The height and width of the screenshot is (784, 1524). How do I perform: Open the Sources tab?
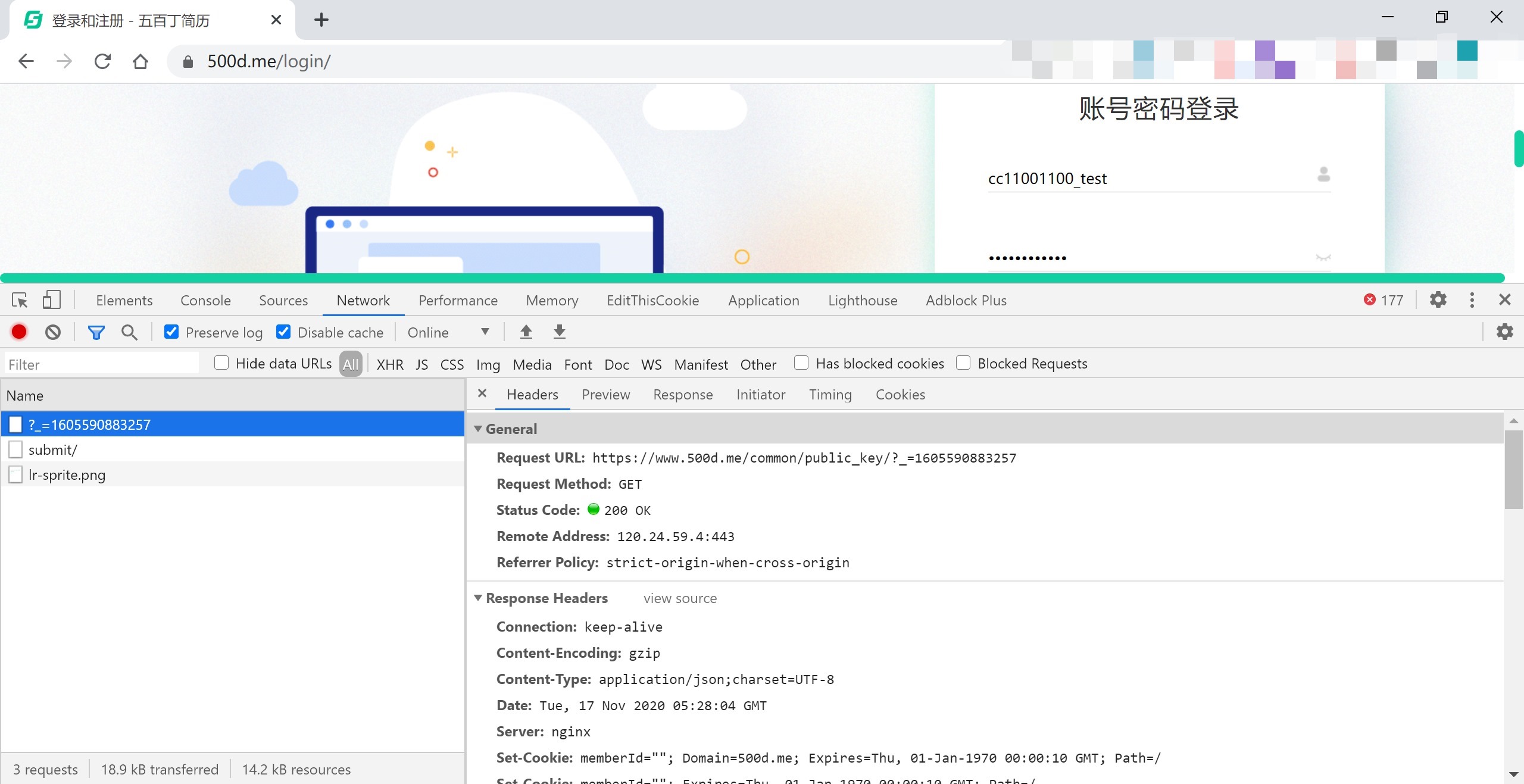click(283, 300)
